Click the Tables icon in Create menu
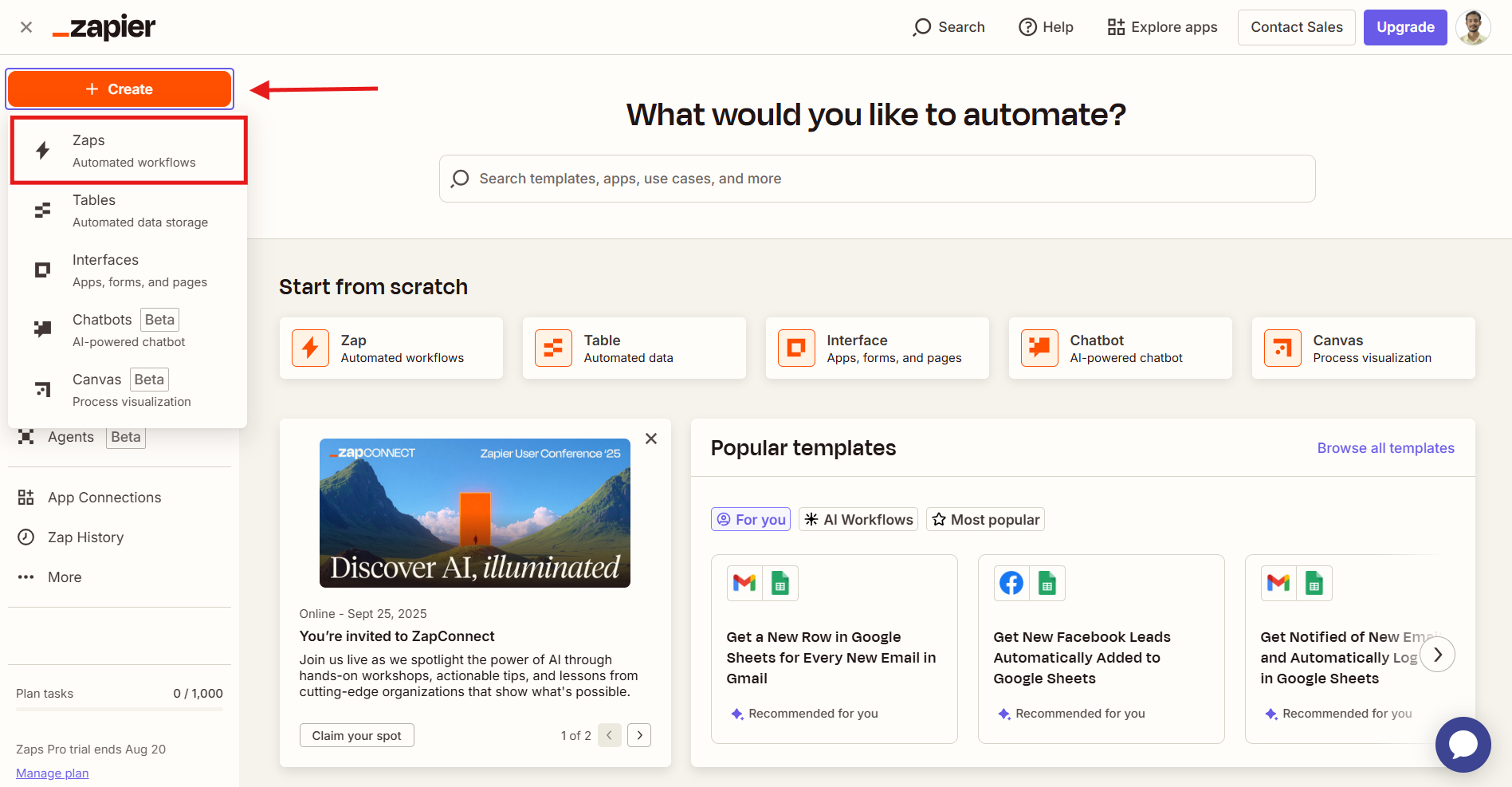 (x=43, y=211)
